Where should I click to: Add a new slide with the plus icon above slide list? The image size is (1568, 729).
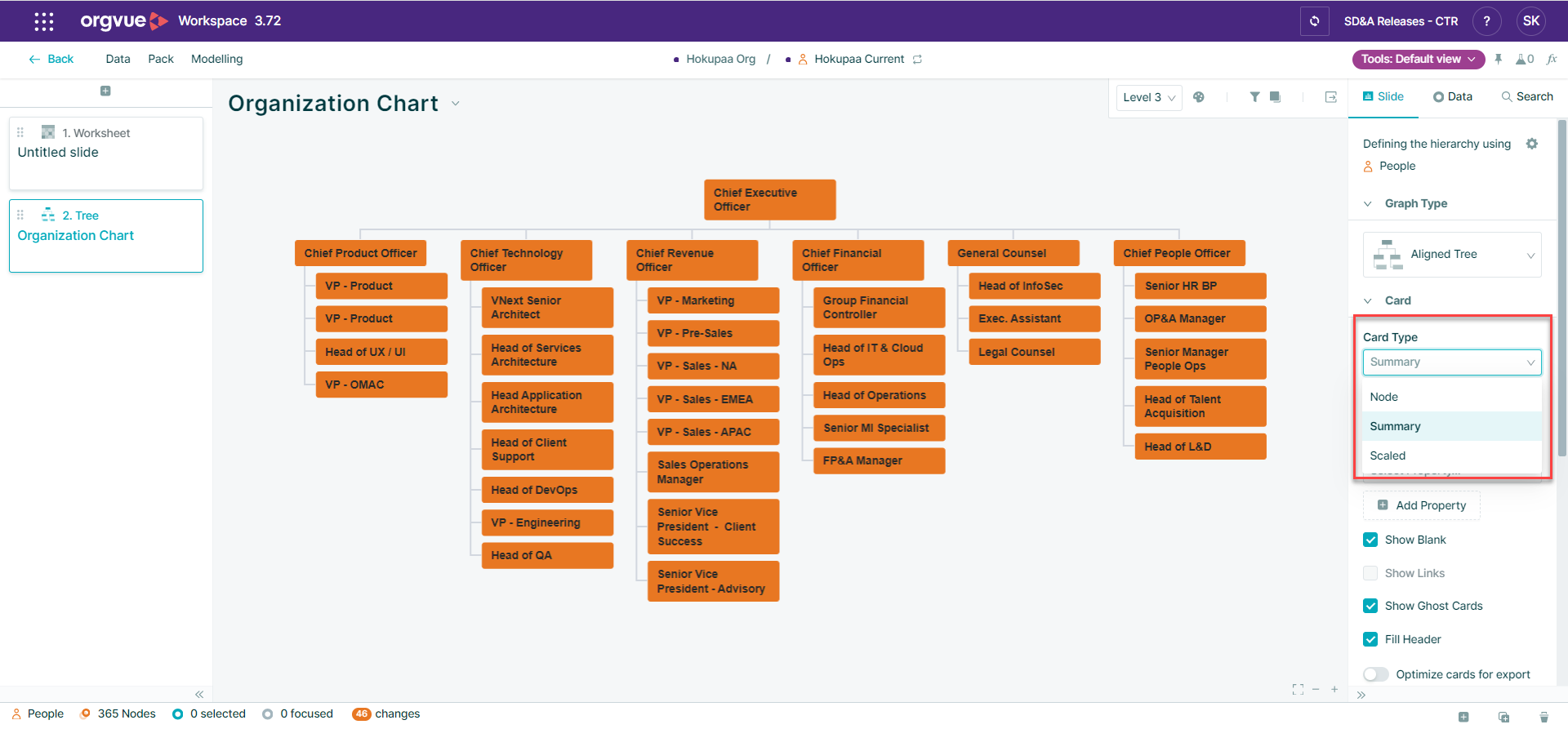pos(105,91)
